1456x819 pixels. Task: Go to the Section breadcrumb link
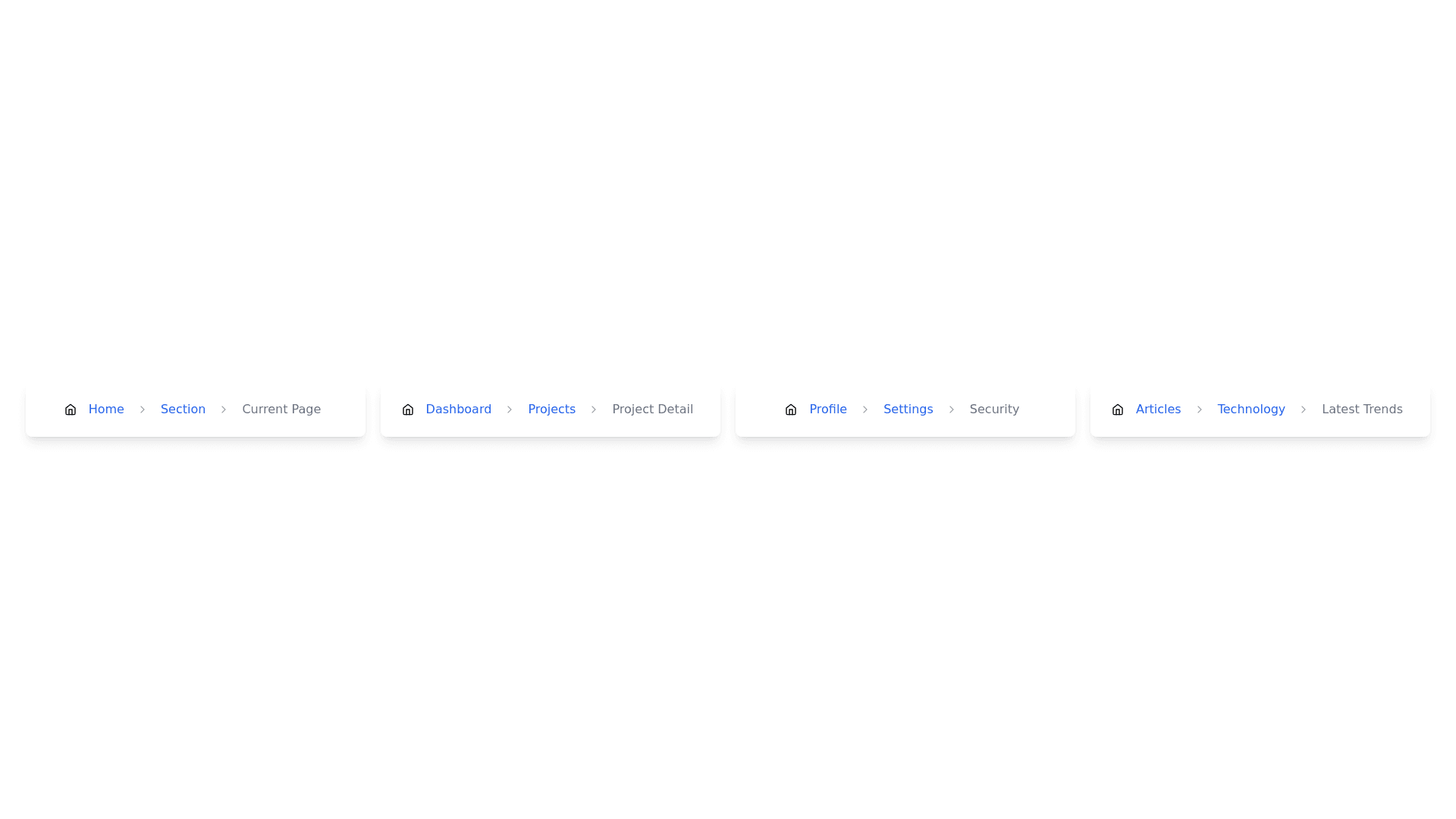coord(183,409)
